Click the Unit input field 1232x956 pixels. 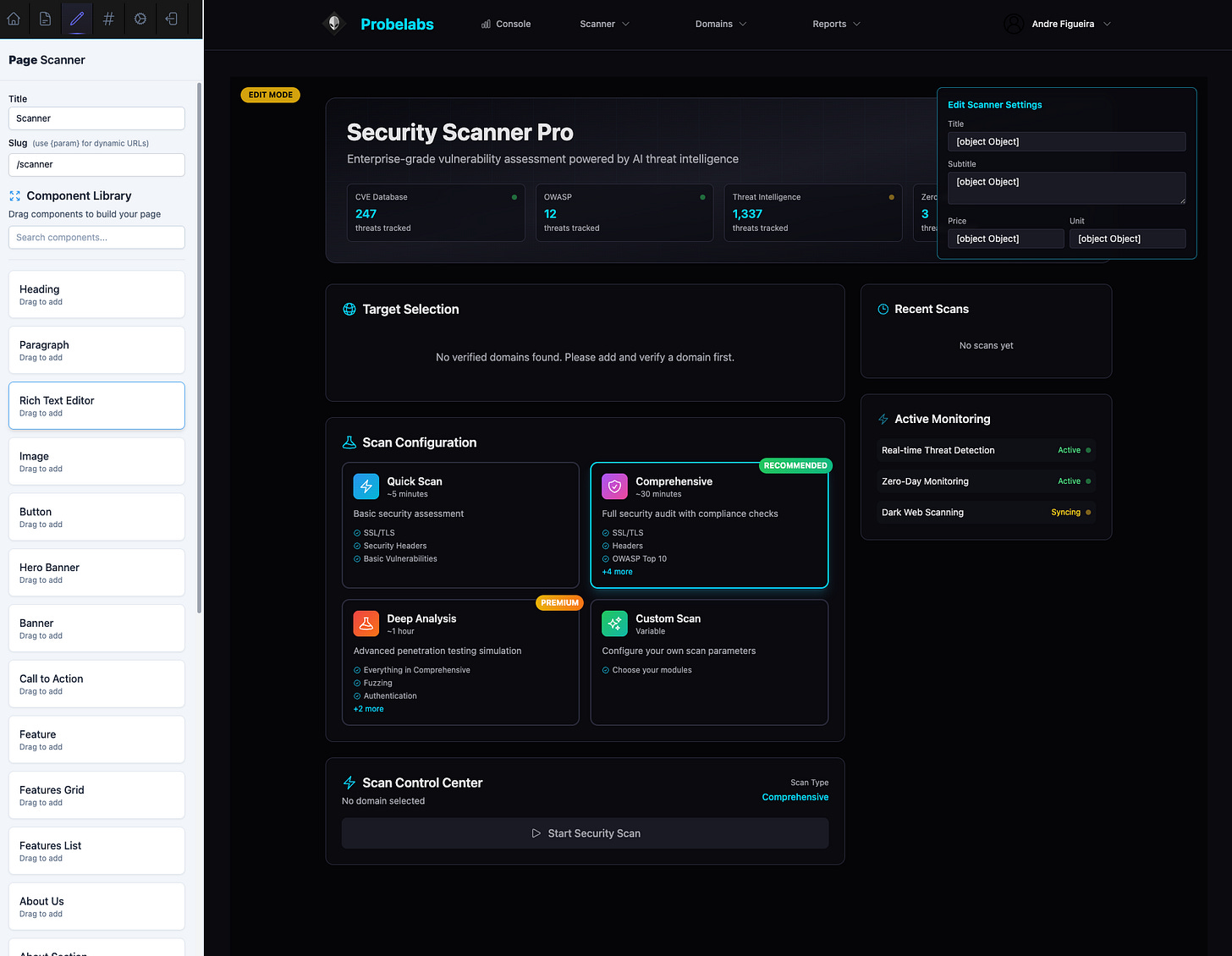coord(1127,239)
